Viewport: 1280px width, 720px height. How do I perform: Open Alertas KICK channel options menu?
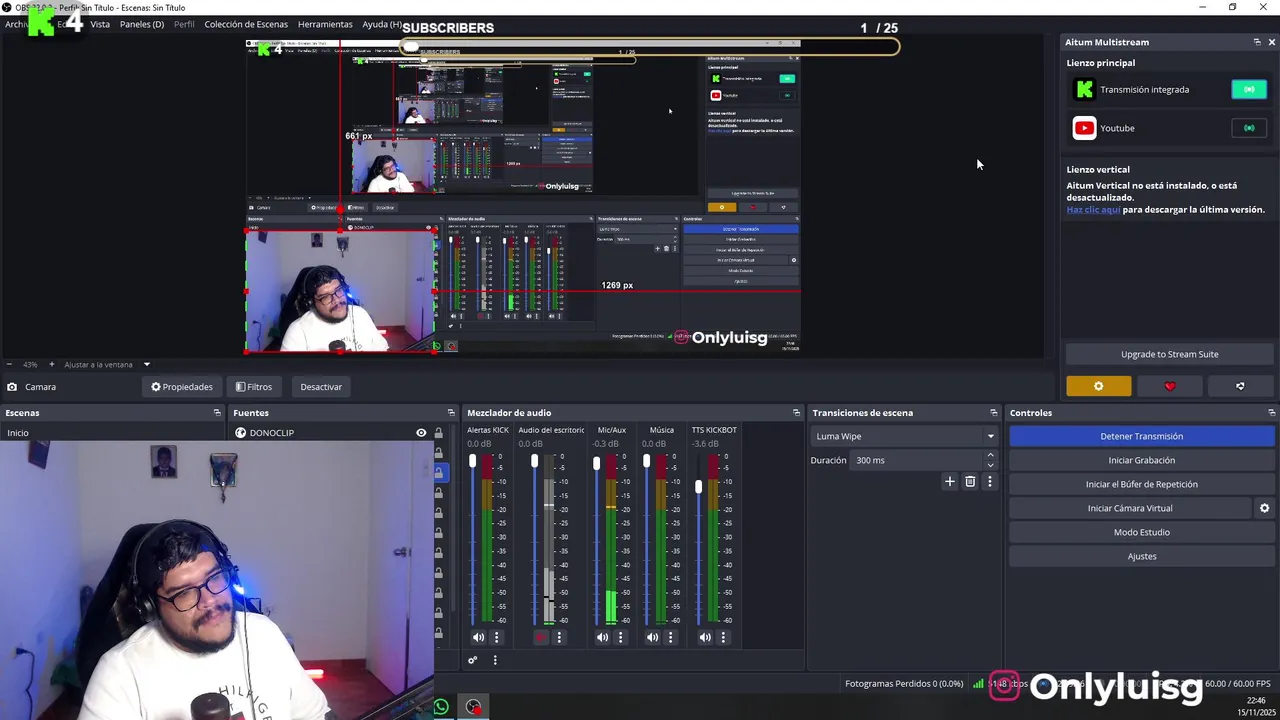pos(496,637)
